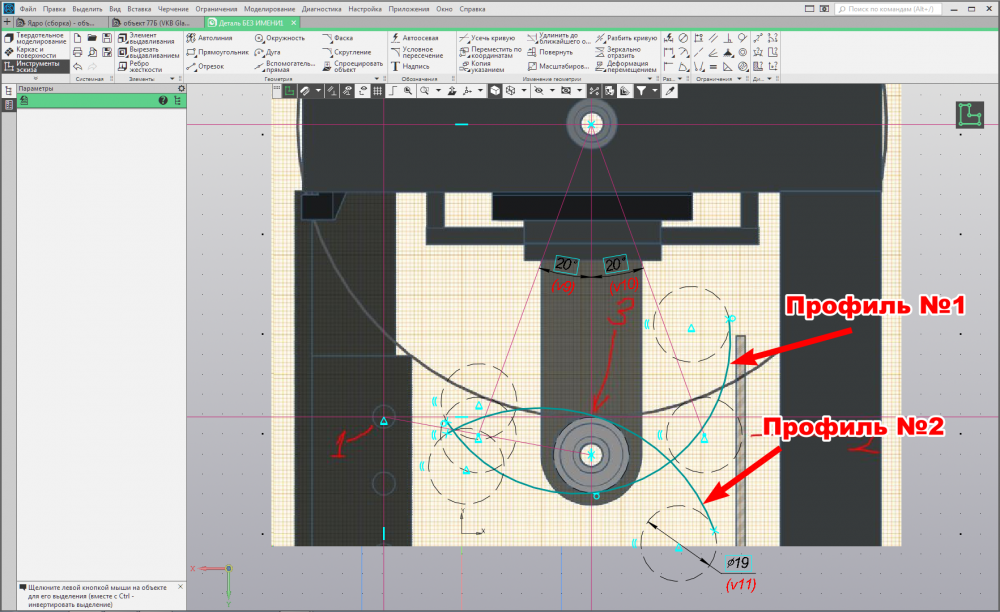Use the Усечь кривую trim tool

pos(487,37)
